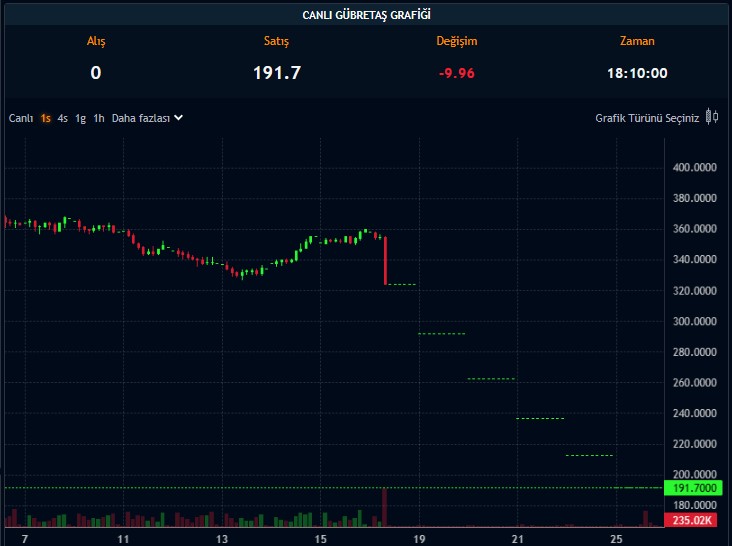This screenshot has width=732, height=546.
Task: Click the date axis label 21
Action: [517, 539]
